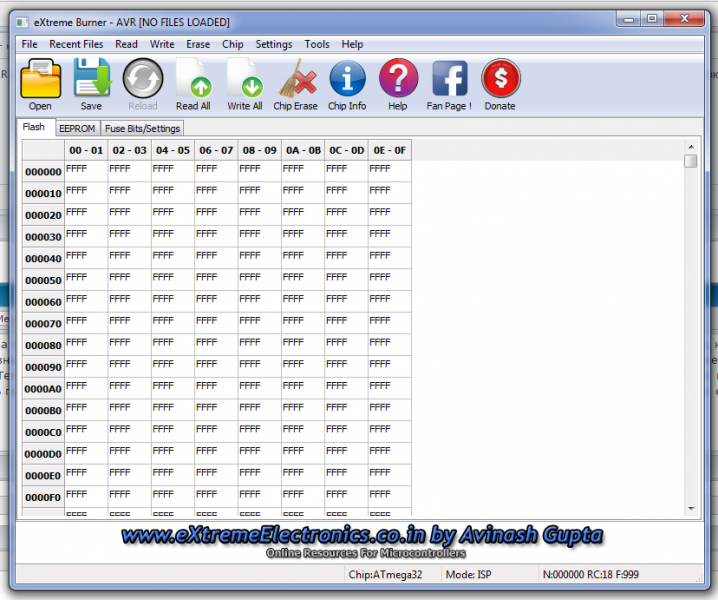
Task: Click the 0C - 0D column header
Action: pyautogui.click(x=347, y=150)
